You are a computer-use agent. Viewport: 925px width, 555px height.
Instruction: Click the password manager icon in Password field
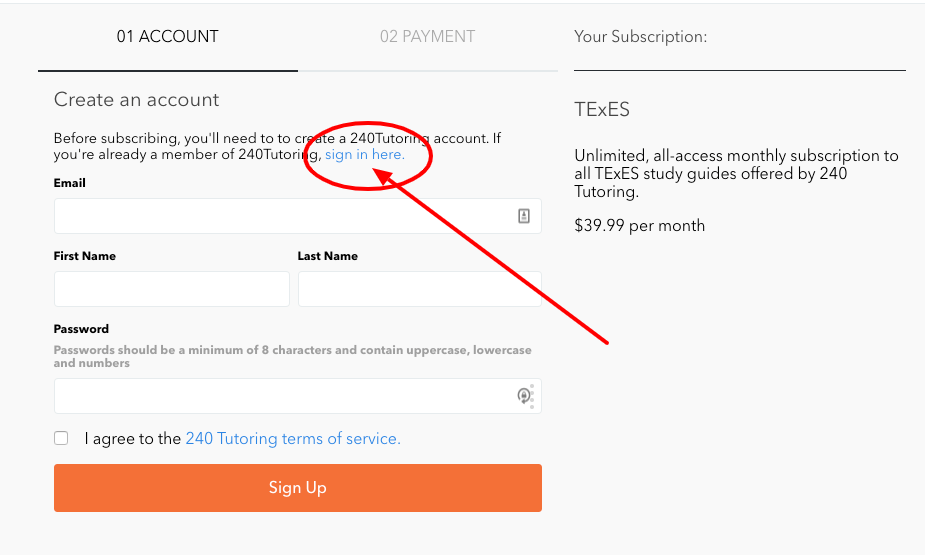coord(524,396)
